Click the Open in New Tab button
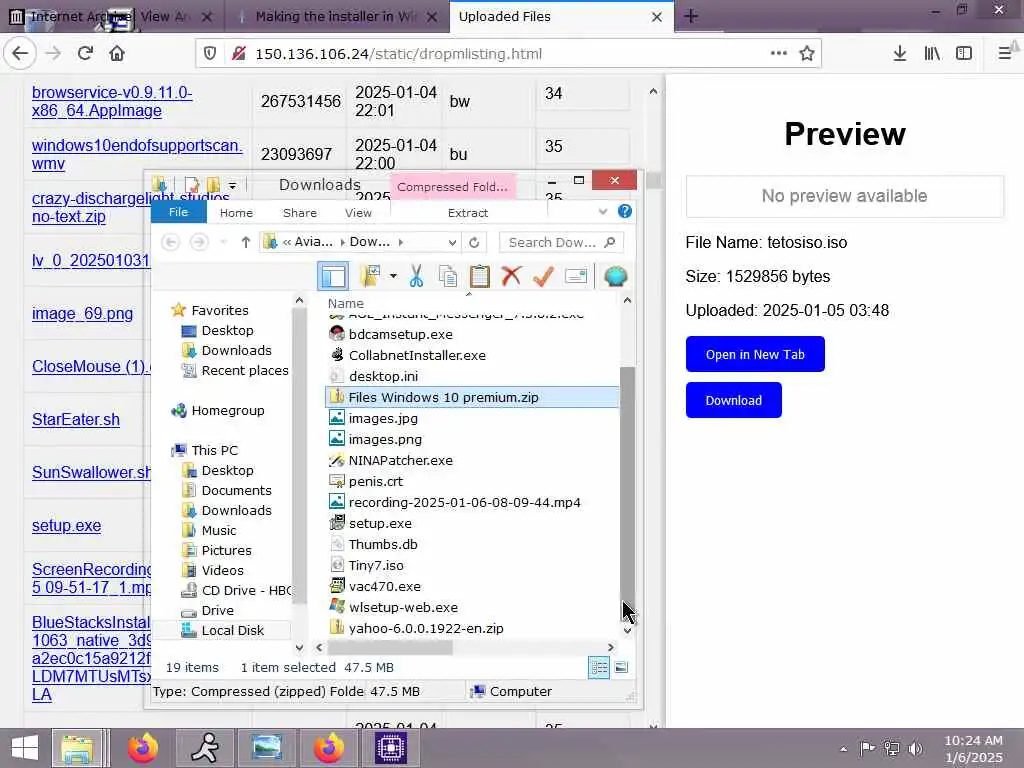The width and height of the screenshot is (1024, 768). pyautogui.click(x=755, y=355)
